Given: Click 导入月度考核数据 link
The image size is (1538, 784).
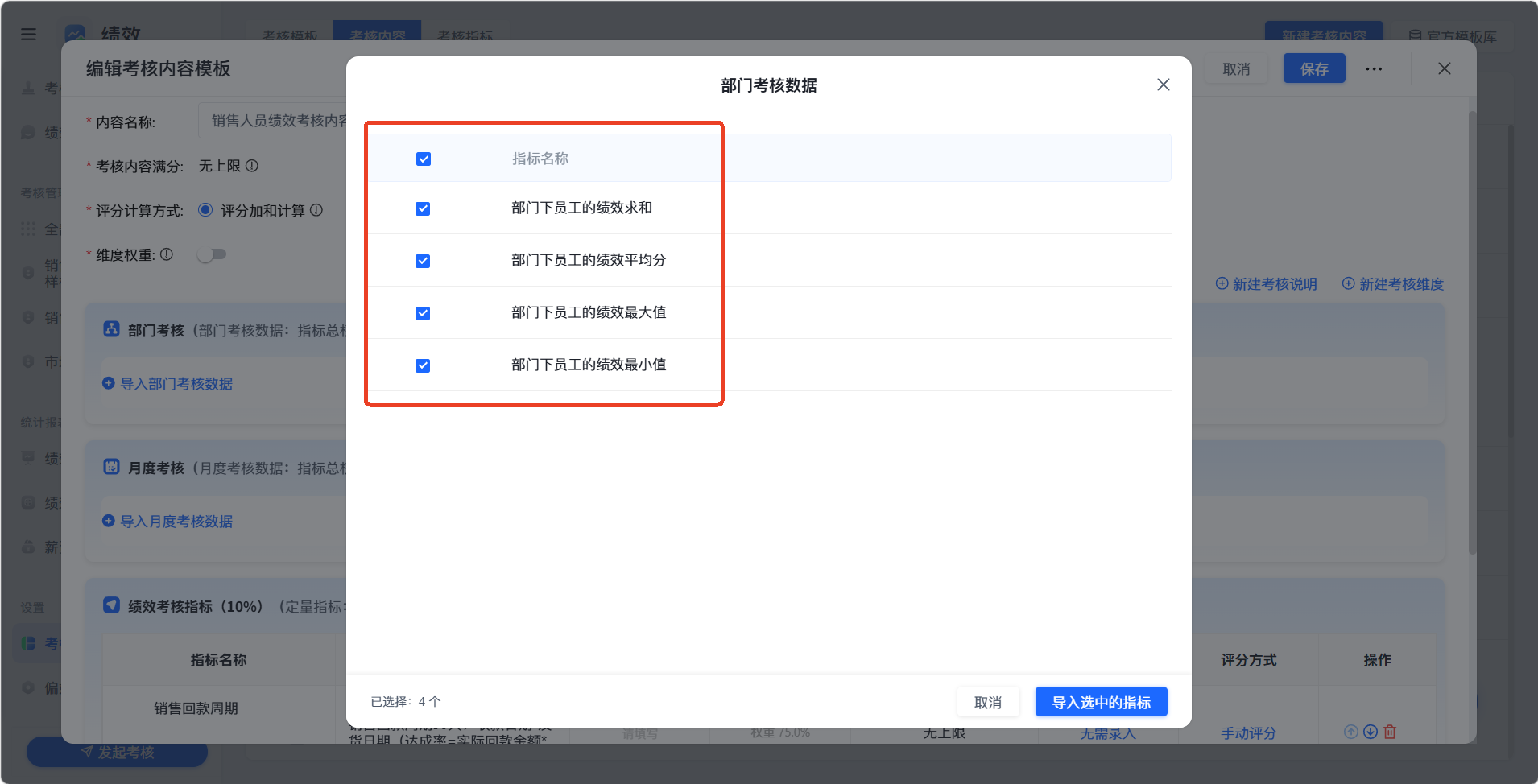Looking at the screenshot, I should tap(167, 522).
